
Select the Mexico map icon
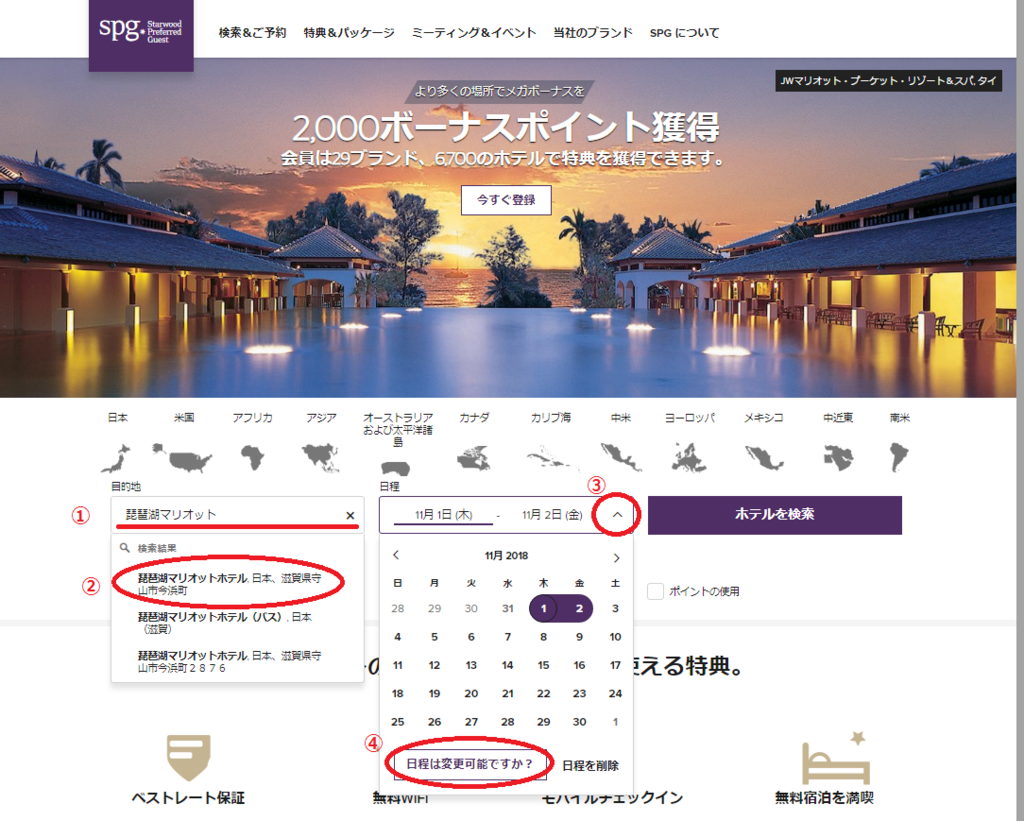[x=763, y=457]
